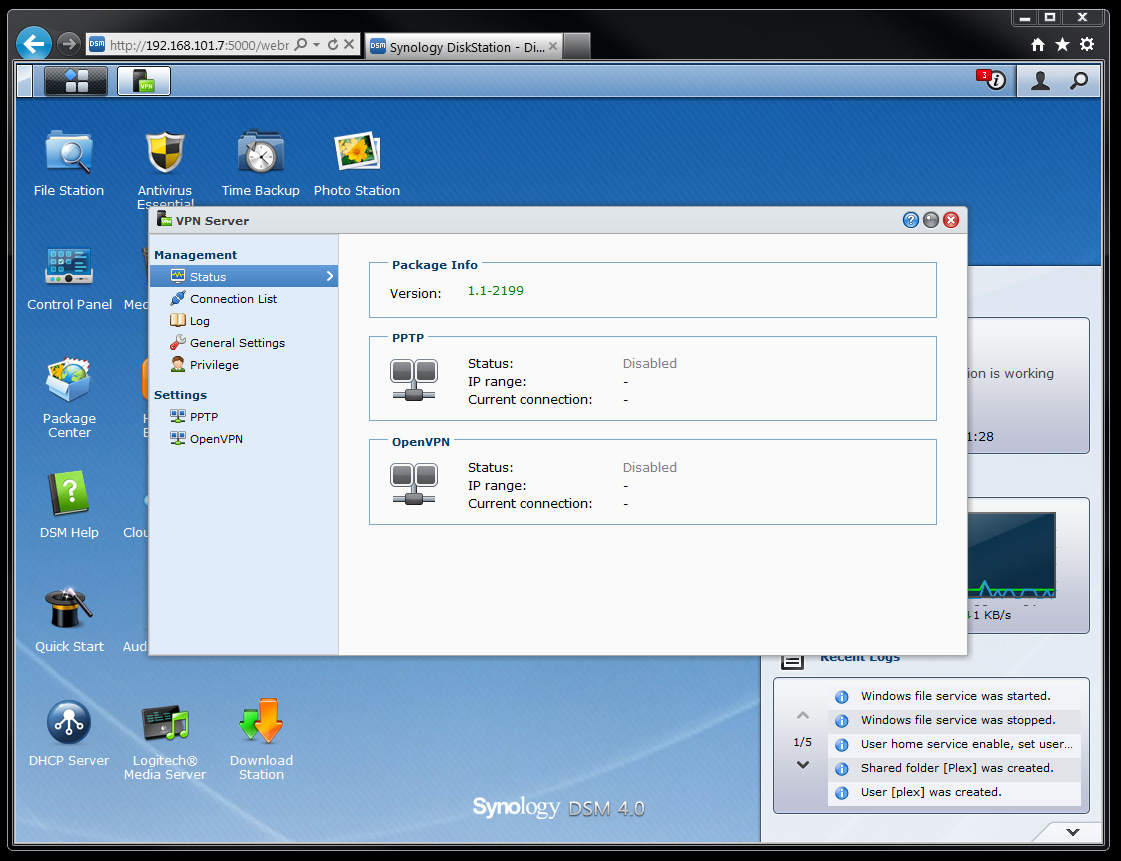Go to browser home page

tap(1038, 45)
